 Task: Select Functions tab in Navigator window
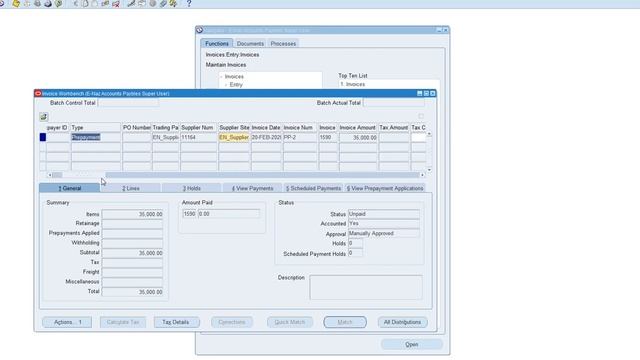[217, 43]
